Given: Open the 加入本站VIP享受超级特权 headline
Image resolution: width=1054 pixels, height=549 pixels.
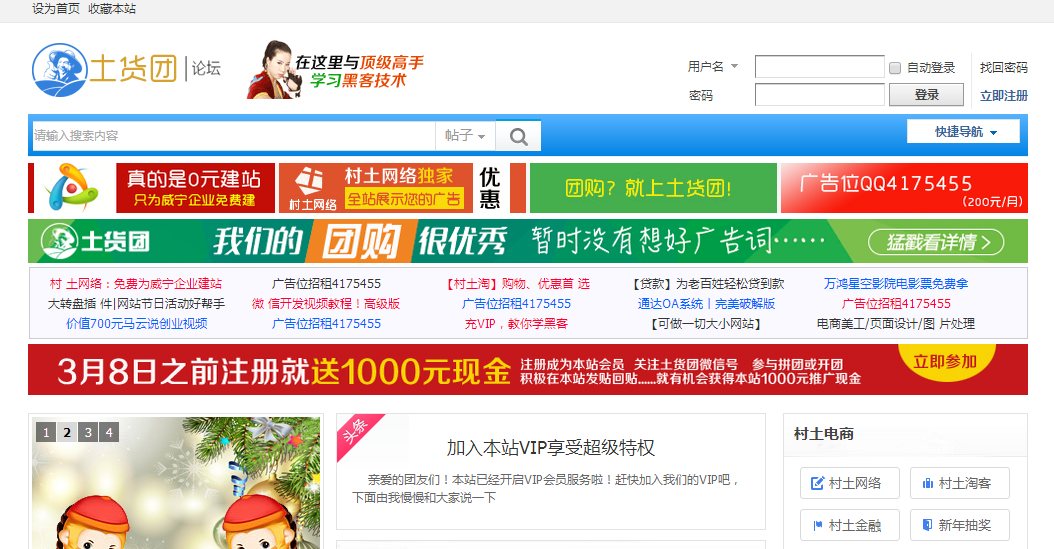Looking at the screenshot, I should tap(551, 448).
